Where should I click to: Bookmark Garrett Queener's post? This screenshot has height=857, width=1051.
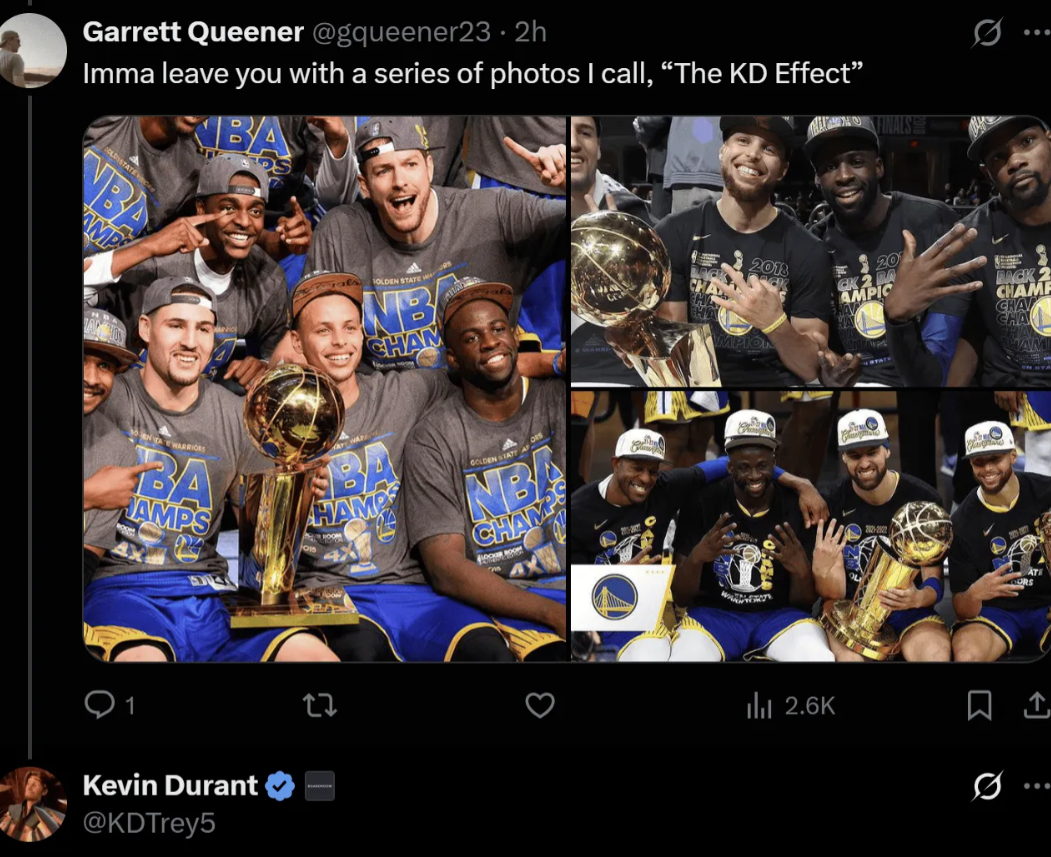click(979, 706)
